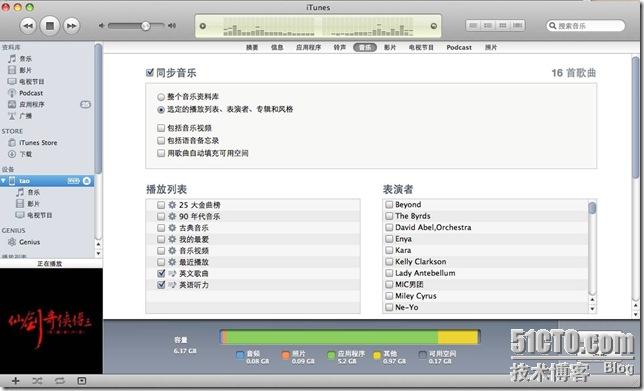Click the next track forward button
Screen dimensions: 644x391
point(71,26)
